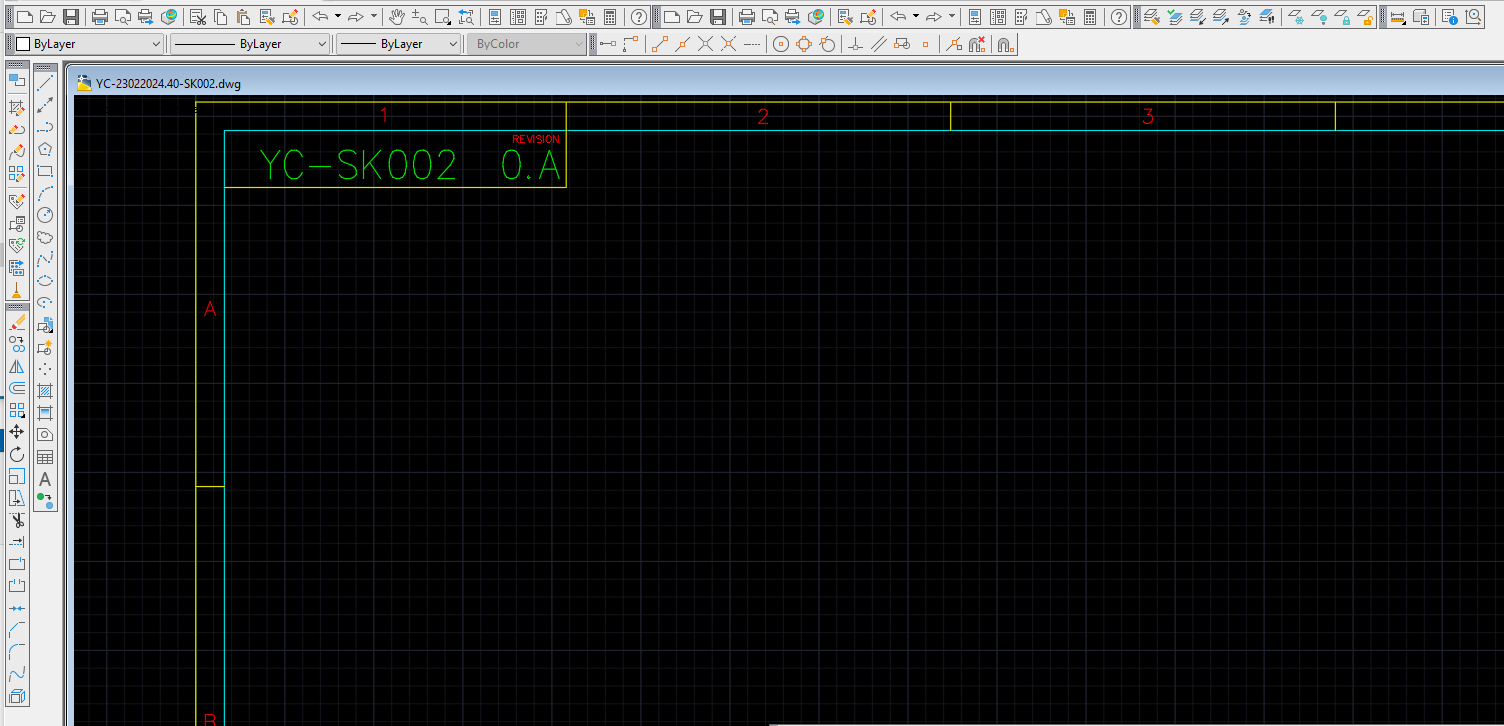
Task: Select the Revision Cloud tool
Action: coord(45,237)
